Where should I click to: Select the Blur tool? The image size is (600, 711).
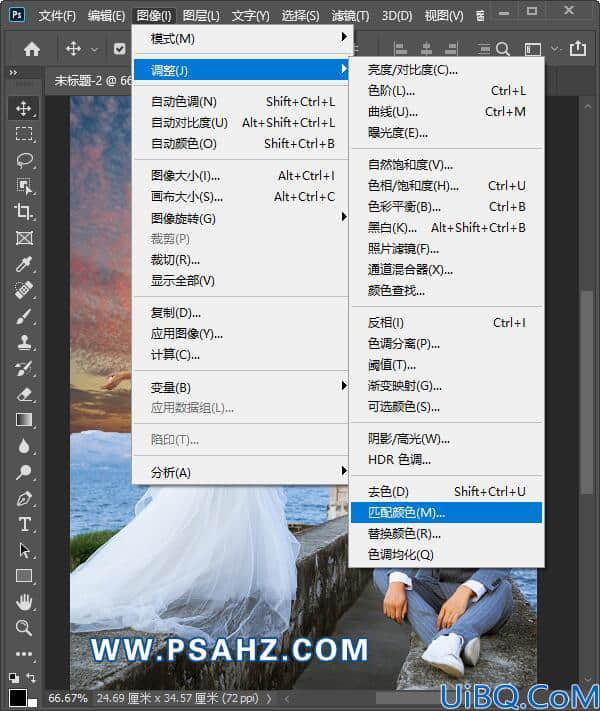tap(24, 446)
